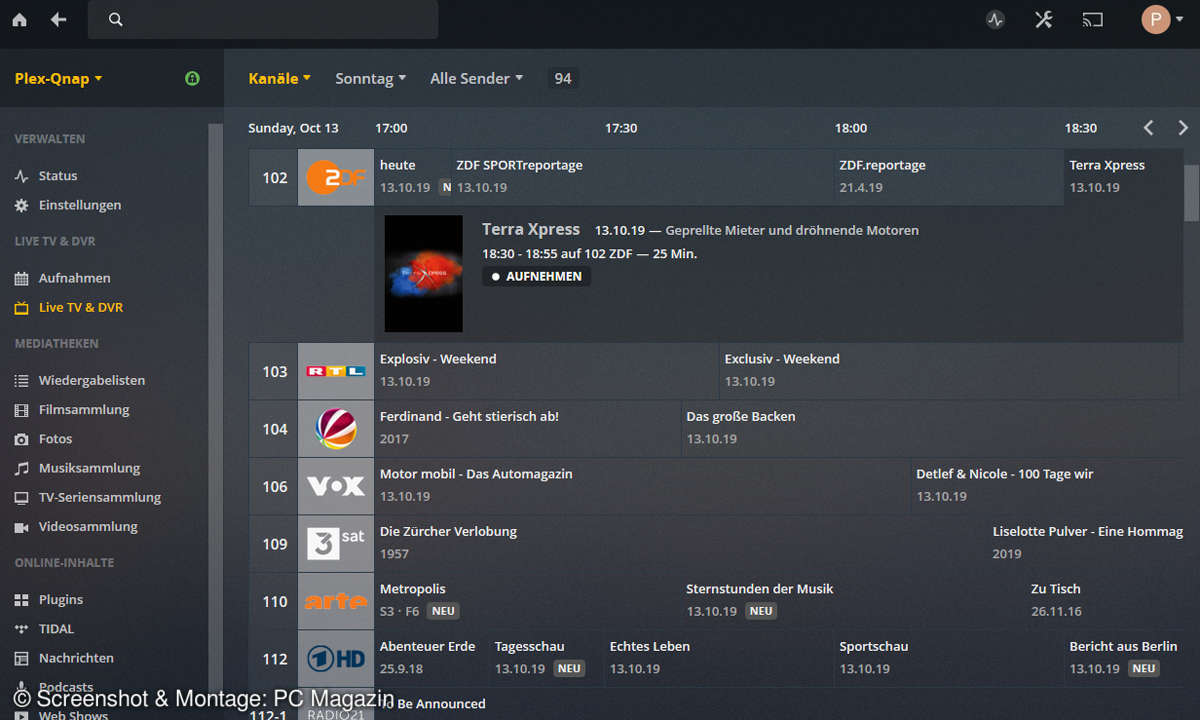Select Sternstunden der Musik program

pos(852,601)
